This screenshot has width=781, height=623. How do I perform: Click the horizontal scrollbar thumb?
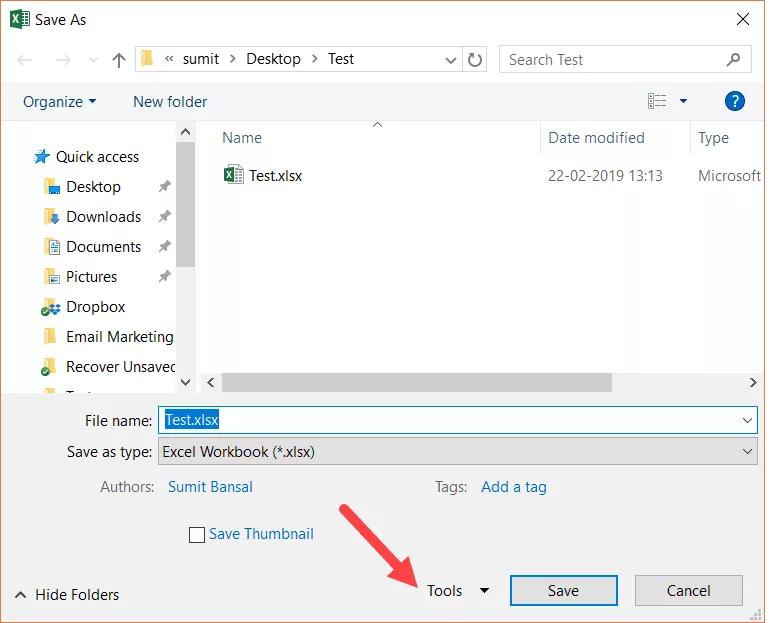(417, 382)
